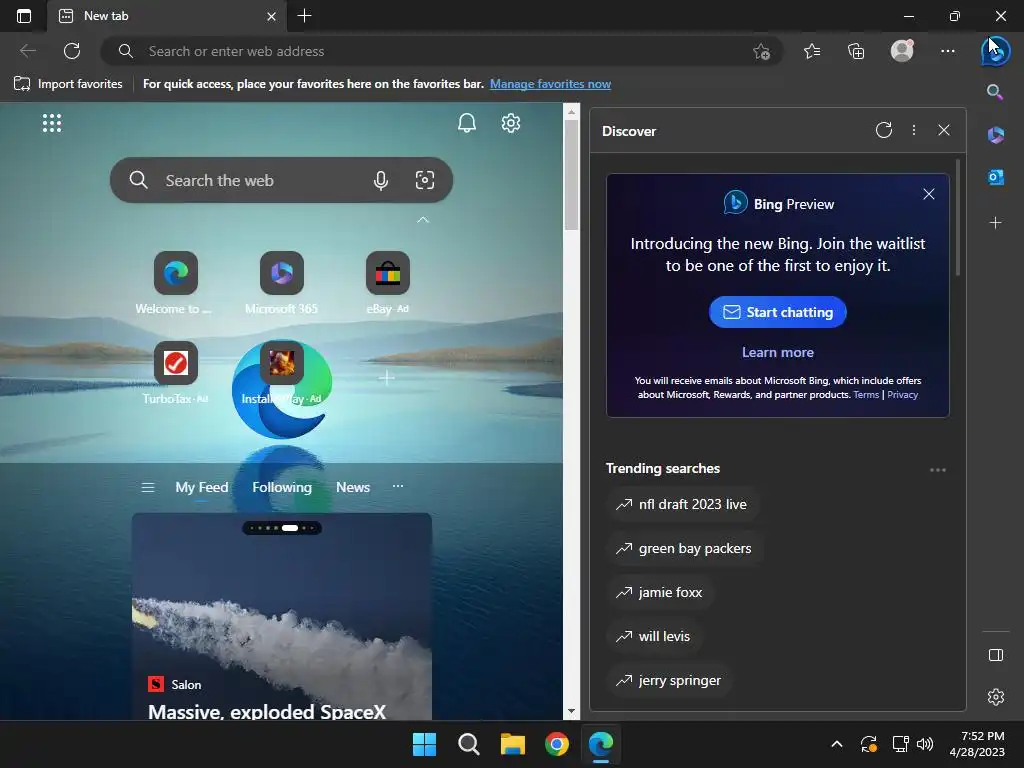Open Manage favorites now link

click(x=550, y=84)
